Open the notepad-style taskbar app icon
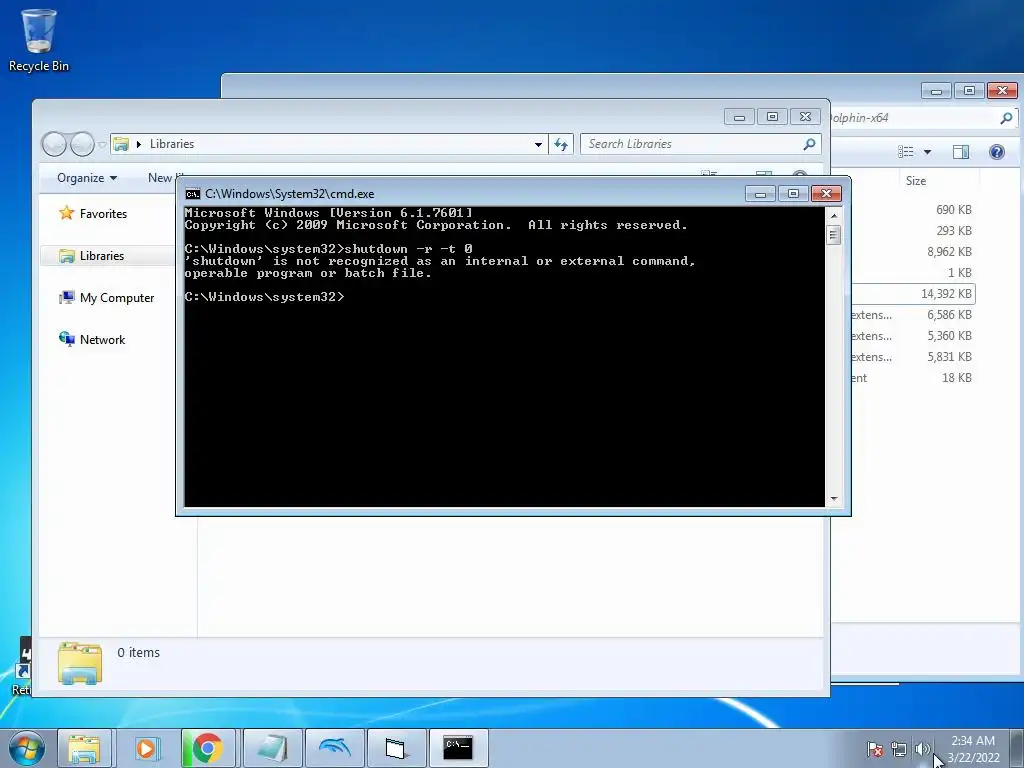Image resolution: width=1024 pixels, height=768 pixels. pyautogui.click(x=273, y=748)
